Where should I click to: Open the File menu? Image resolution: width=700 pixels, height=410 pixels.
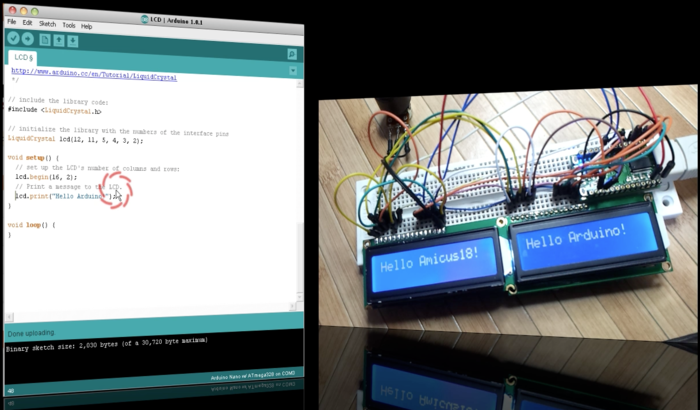point(12,22)
